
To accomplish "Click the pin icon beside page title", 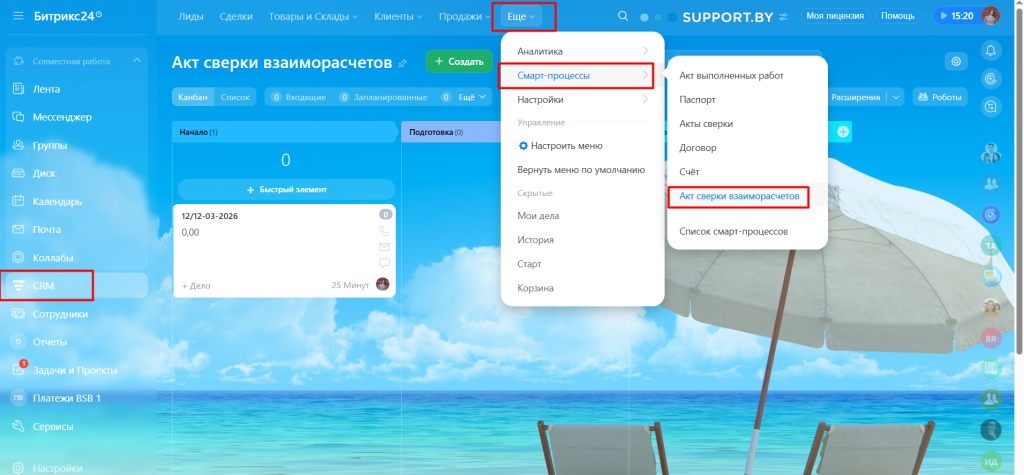I will click(402, 63).
